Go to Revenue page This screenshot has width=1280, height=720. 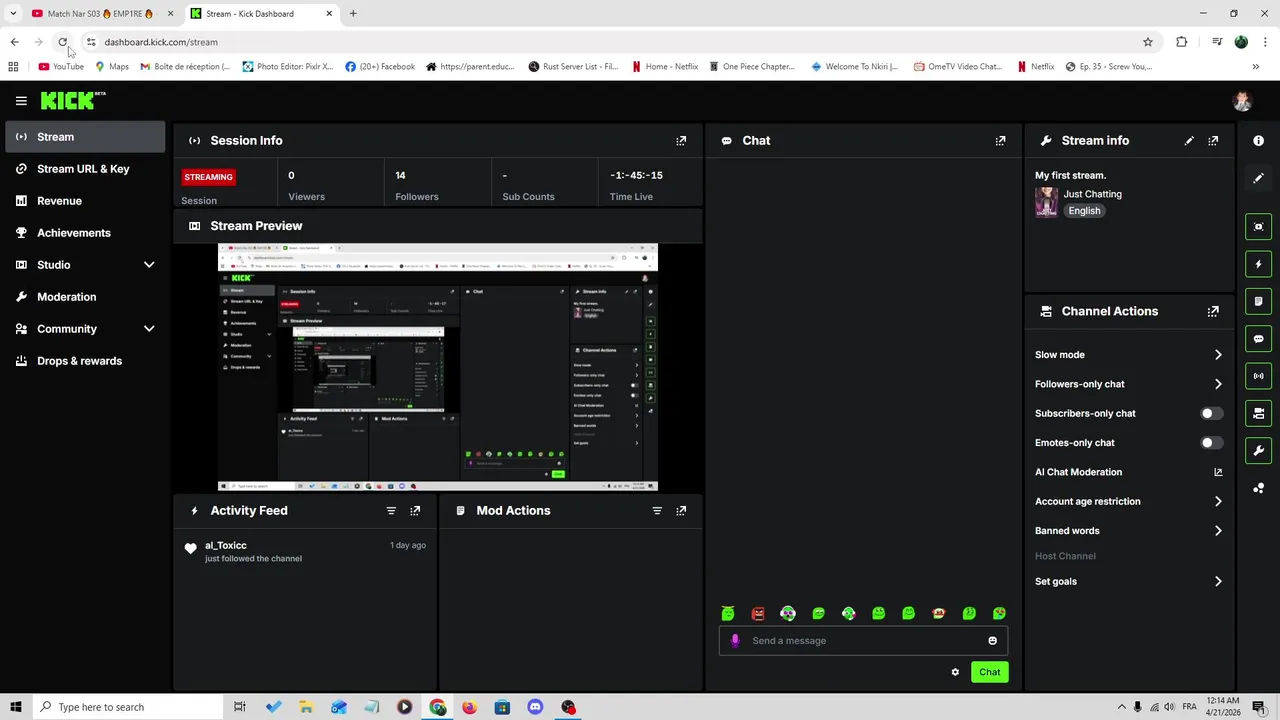[x=85, y=201]
